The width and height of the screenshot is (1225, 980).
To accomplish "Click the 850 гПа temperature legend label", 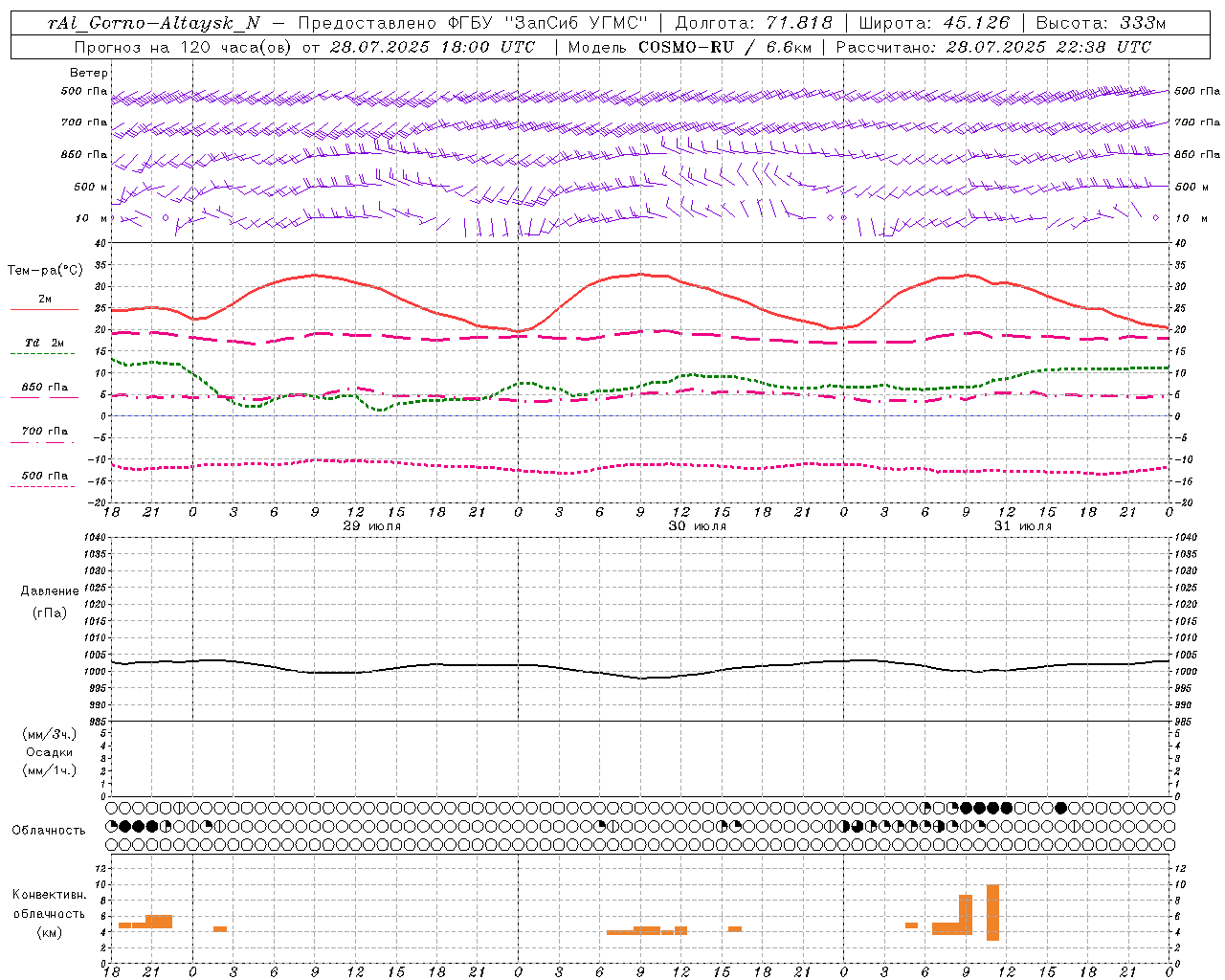I will point(45,388).
